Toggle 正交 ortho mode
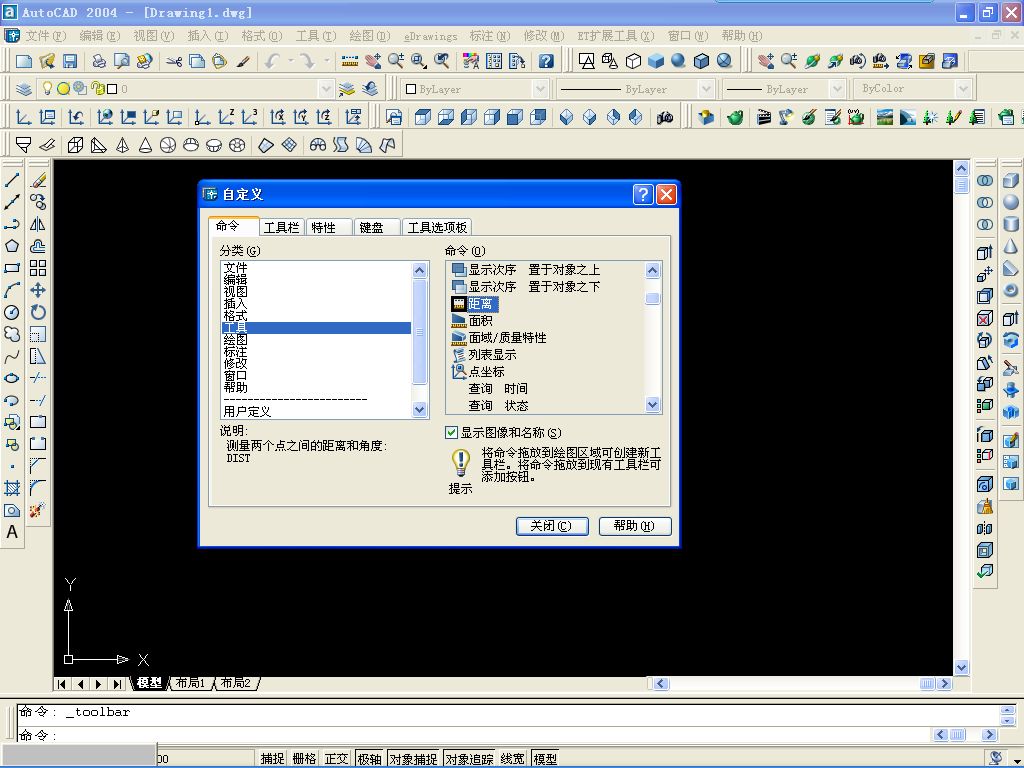1024x768 pixels. [336, 758]
